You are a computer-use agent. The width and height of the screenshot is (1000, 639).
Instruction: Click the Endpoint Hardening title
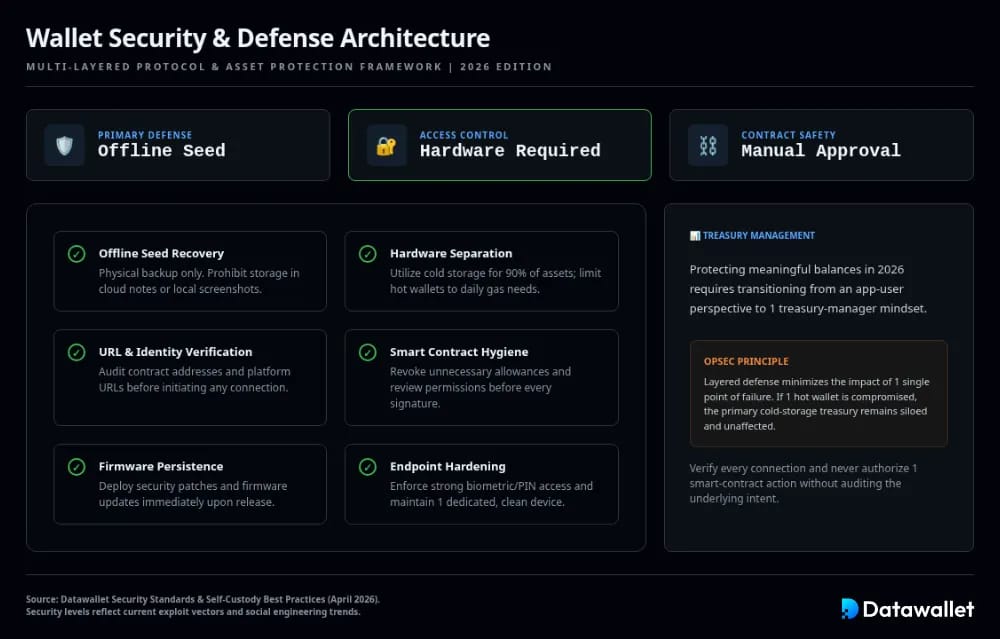(x=448, y=467)
